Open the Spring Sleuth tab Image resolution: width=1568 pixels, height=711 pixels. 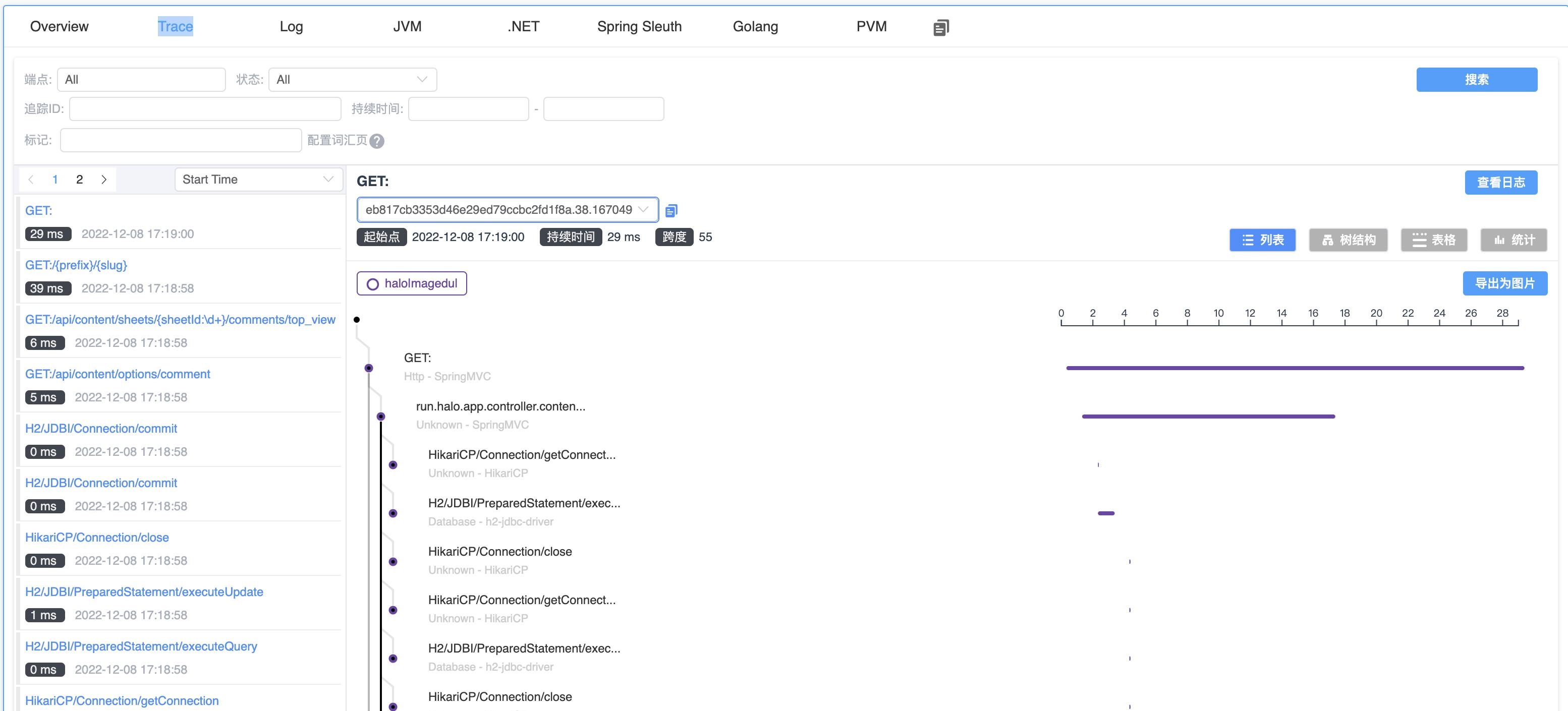point(639,26)
